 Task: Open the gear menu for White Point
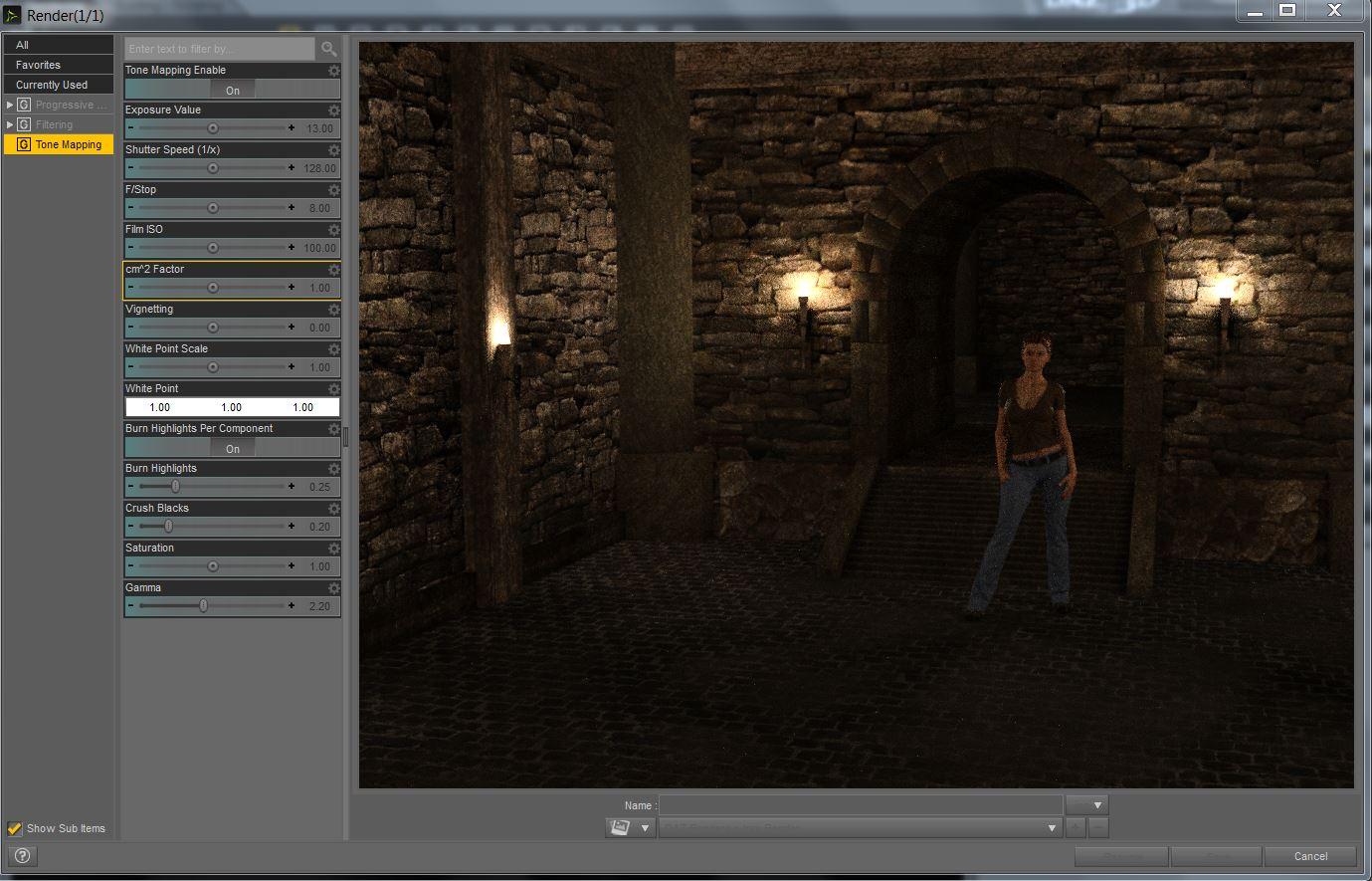click(334, 389)
